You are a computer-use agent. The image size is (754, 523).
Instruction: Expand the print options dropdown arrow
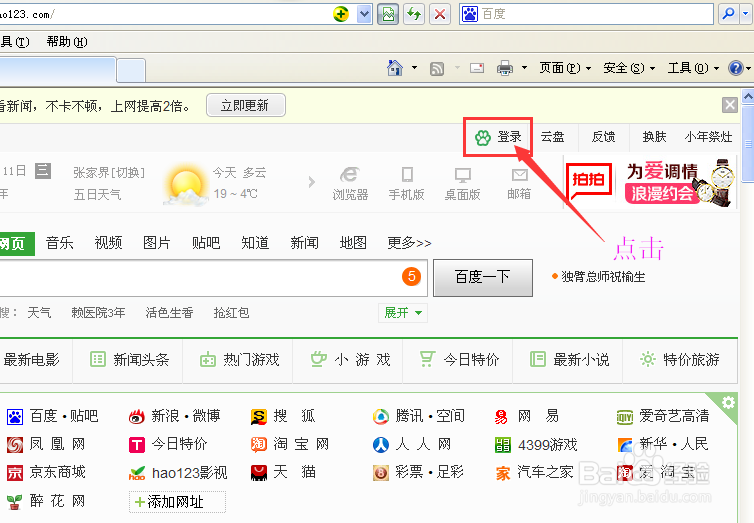[524, 68]
